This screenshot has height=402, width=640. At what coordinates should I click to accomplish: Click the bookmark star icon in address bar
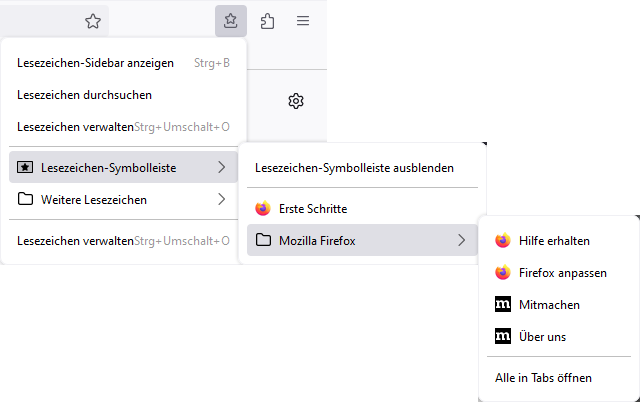click(93, 21)
